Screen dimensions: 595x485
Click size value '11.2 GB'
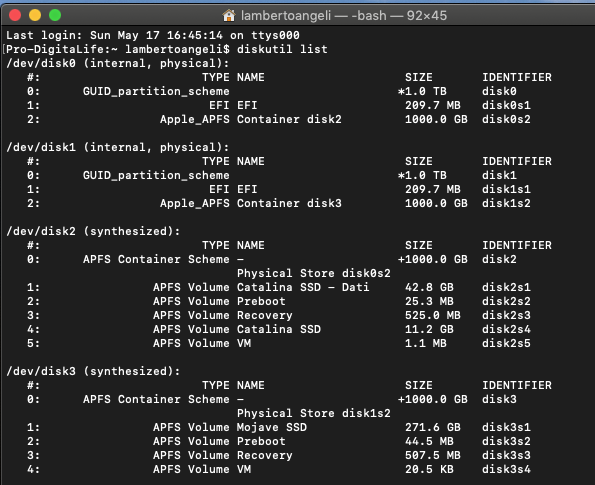tap(429, 329)
